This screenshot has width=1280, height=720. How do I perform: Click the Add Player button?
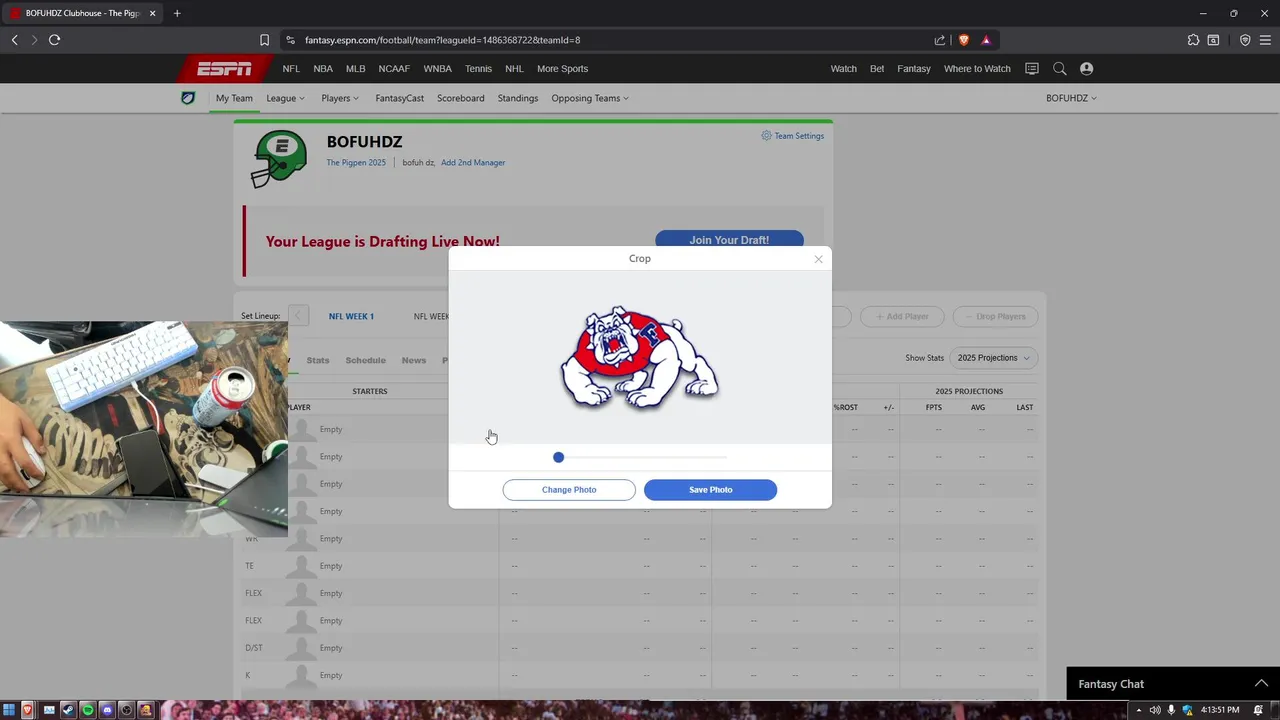(x=902, y=316)
